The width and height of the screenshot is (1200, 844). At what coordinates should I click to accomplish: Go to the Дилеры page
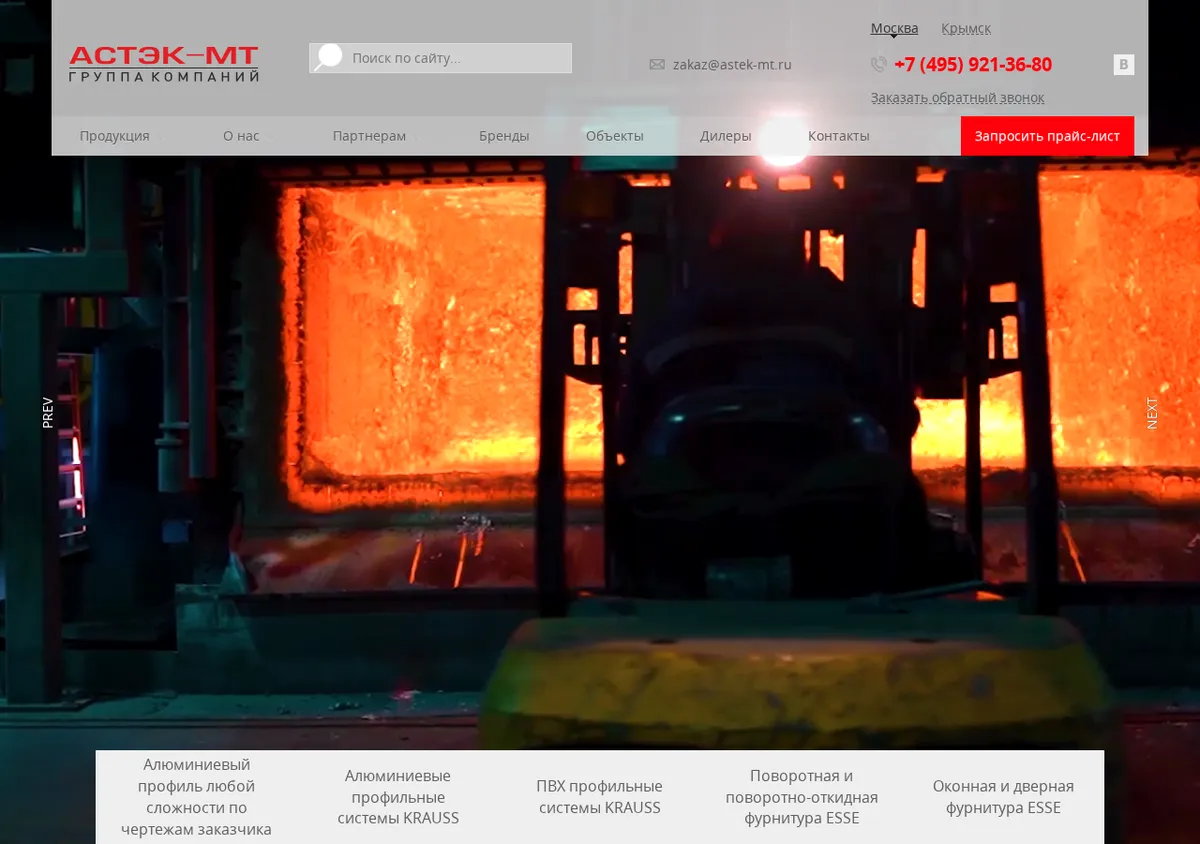(726, 136)
